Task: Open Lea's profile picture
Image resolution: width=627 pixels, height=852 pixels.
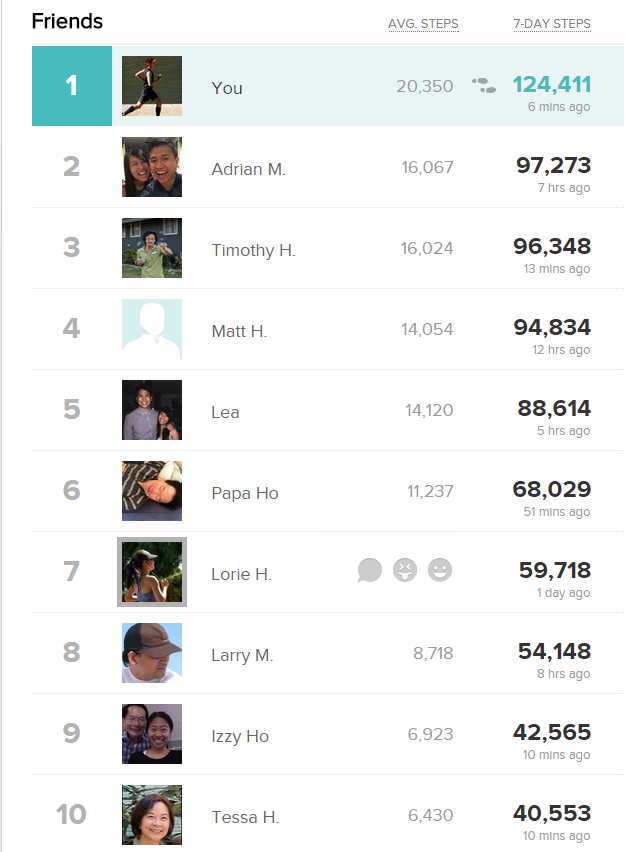Action: pyautogui.click(x=152, y=410)
